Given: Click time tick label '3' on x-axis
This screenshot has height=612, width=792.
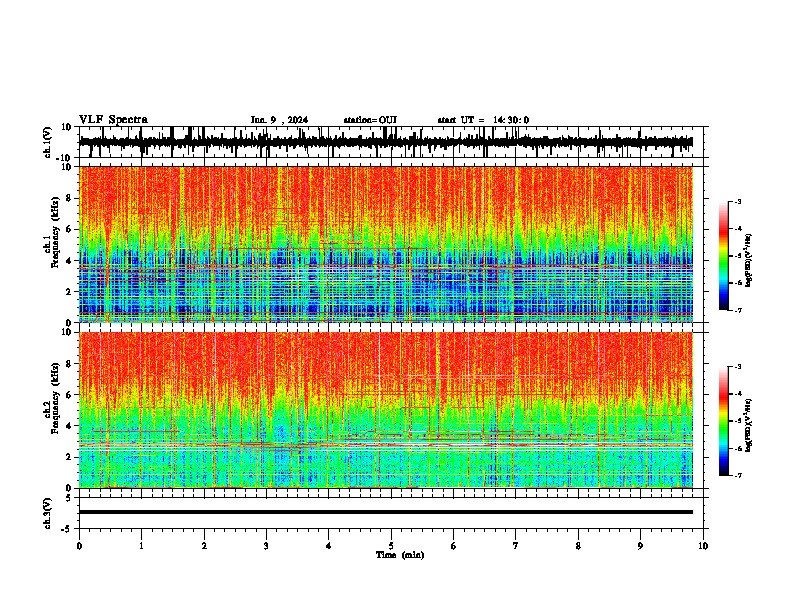Looking at the screenshot, I should coord(266,546).
